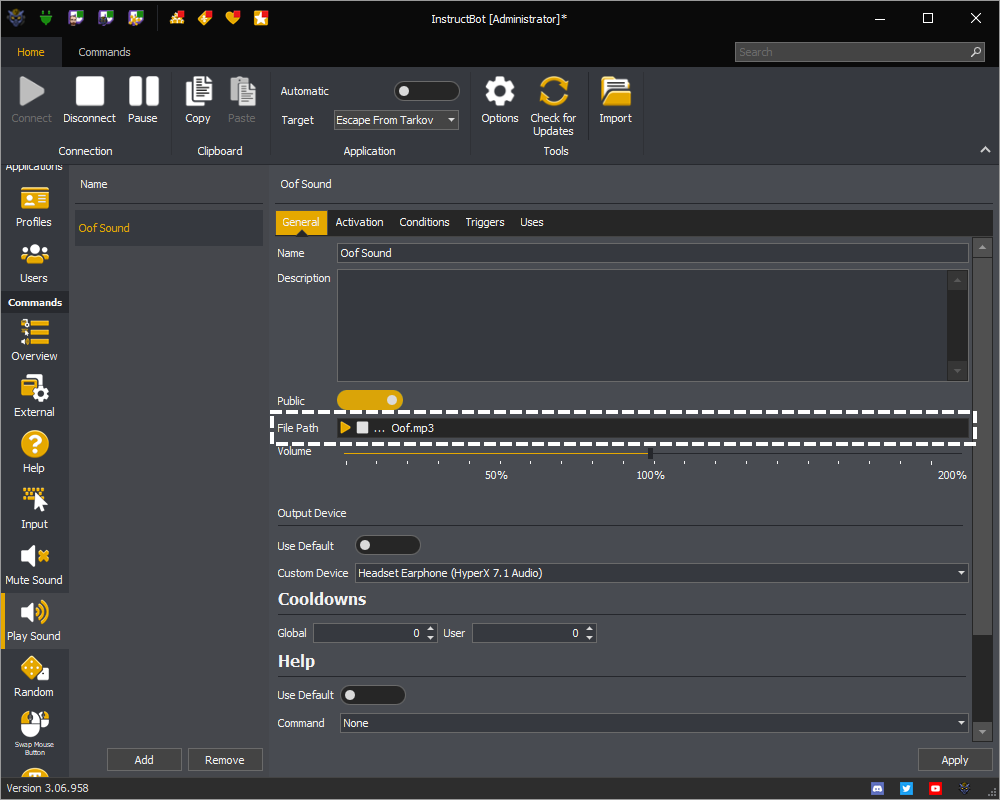The height and width of the screenshot is (800, 1000).
Task: Open the YouTube link in status bar
Action: [935, 789]
